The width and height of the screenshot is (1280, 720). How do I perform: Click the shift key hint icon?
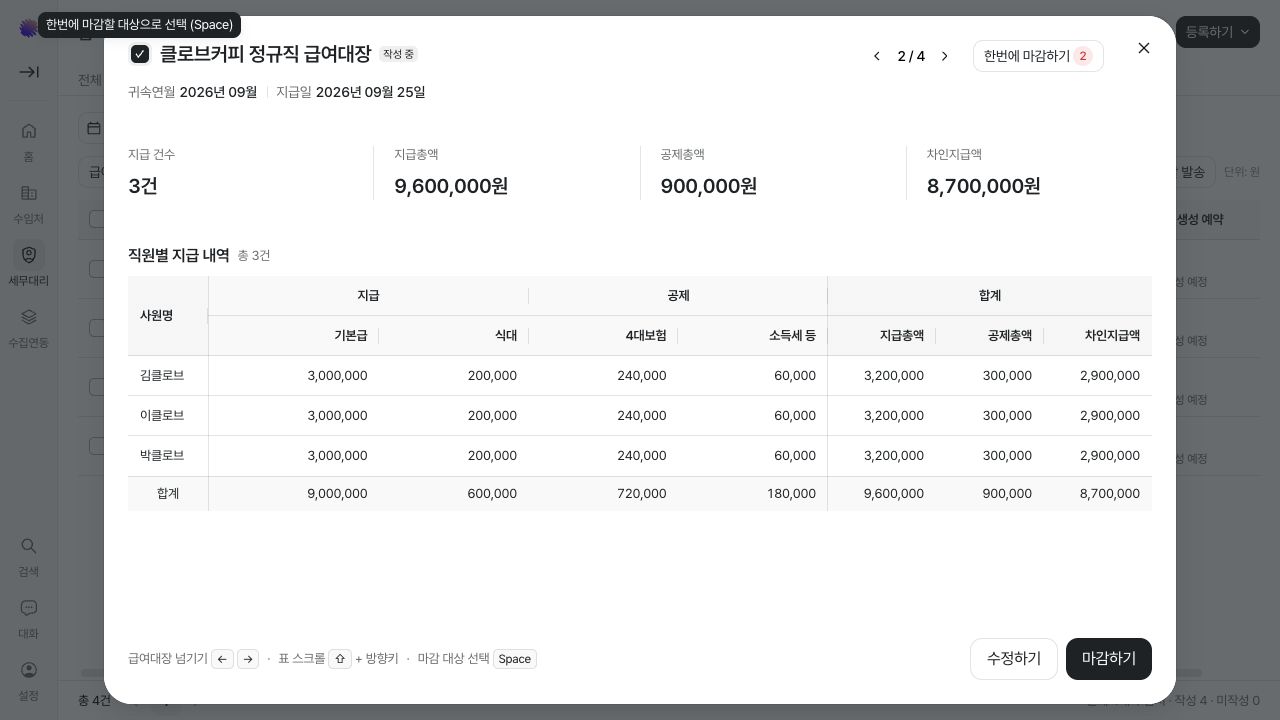tap(340, 659)
